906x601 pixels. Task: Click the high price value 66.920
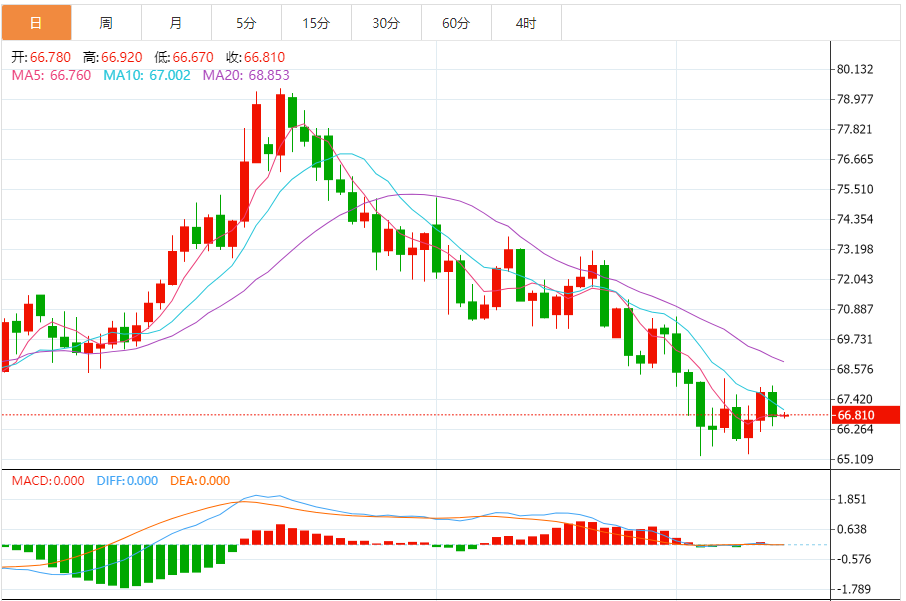[x=122, y=57]
